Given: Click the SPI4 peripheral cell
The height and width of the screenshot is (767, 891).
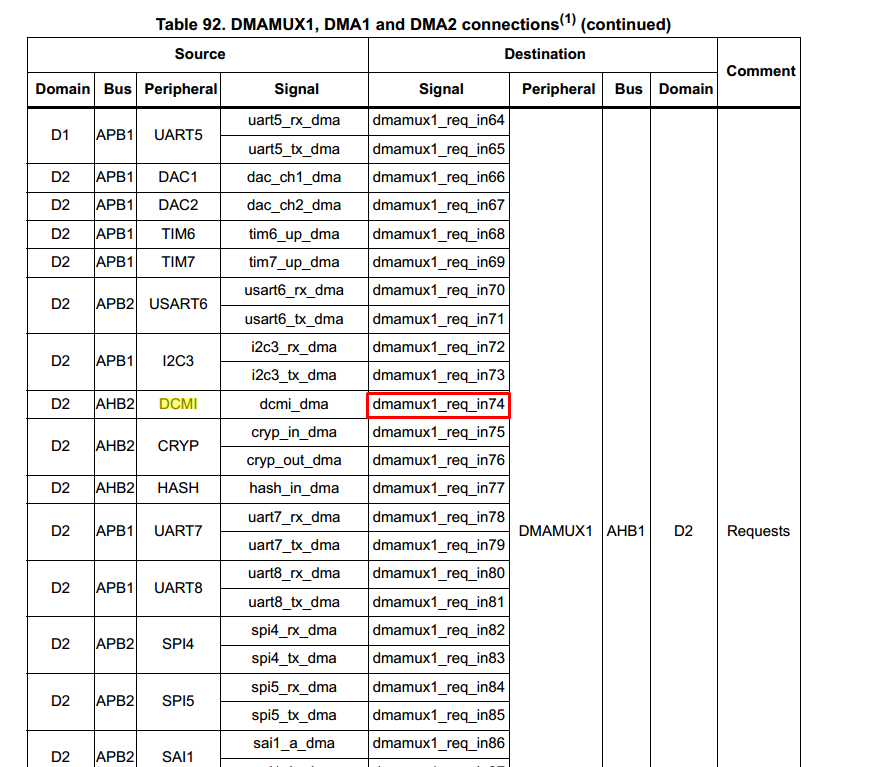Looking at the screenshot, I should (x=178, y=644).
